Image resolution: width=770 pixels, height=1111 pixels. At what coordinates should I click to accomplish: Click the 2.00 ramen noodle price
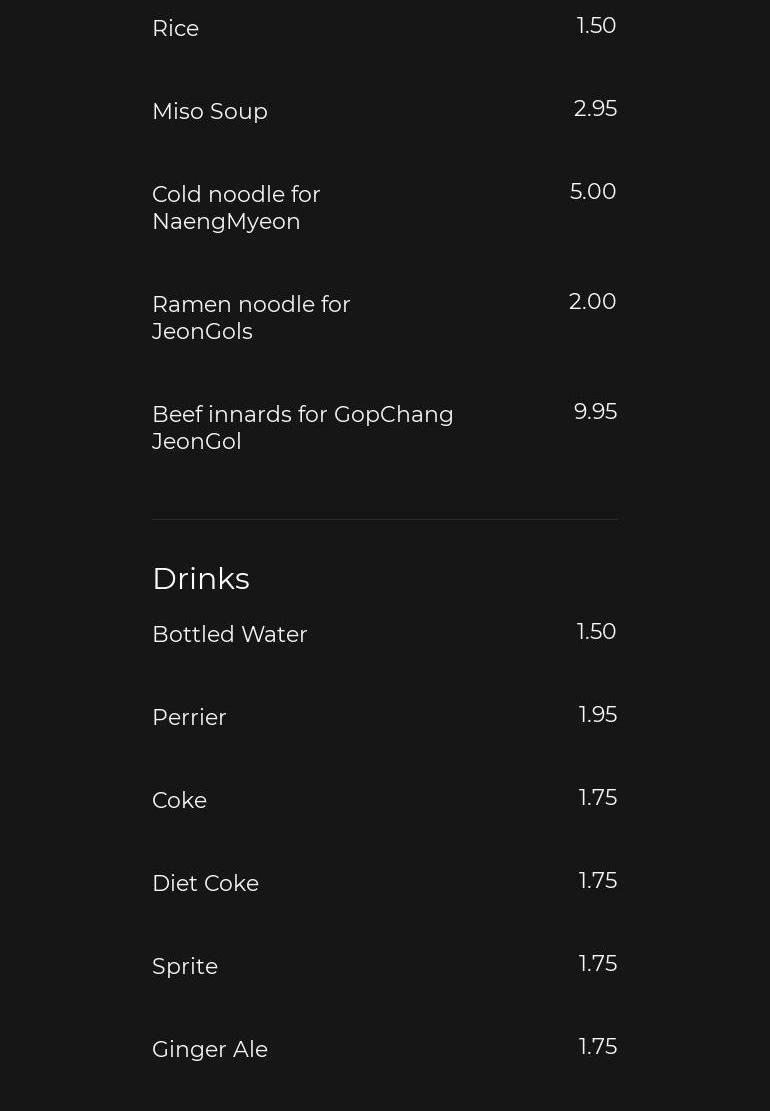(x=592, y=301)
